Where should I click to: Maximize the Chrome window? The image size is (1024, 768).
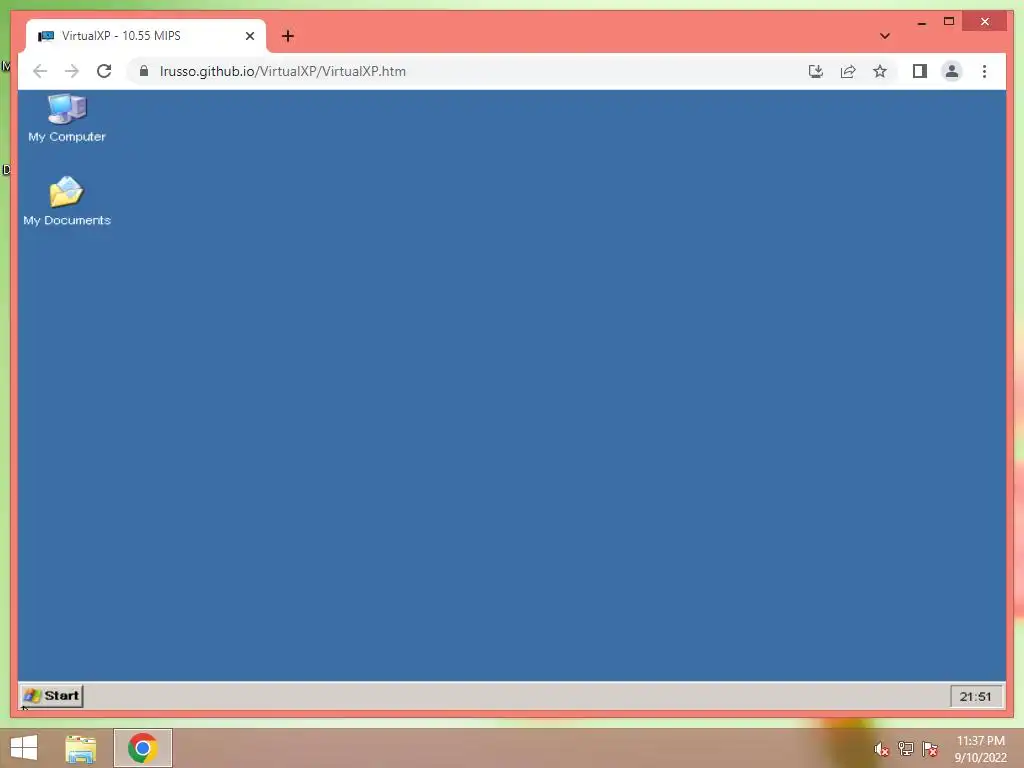[x=949, y=22]
